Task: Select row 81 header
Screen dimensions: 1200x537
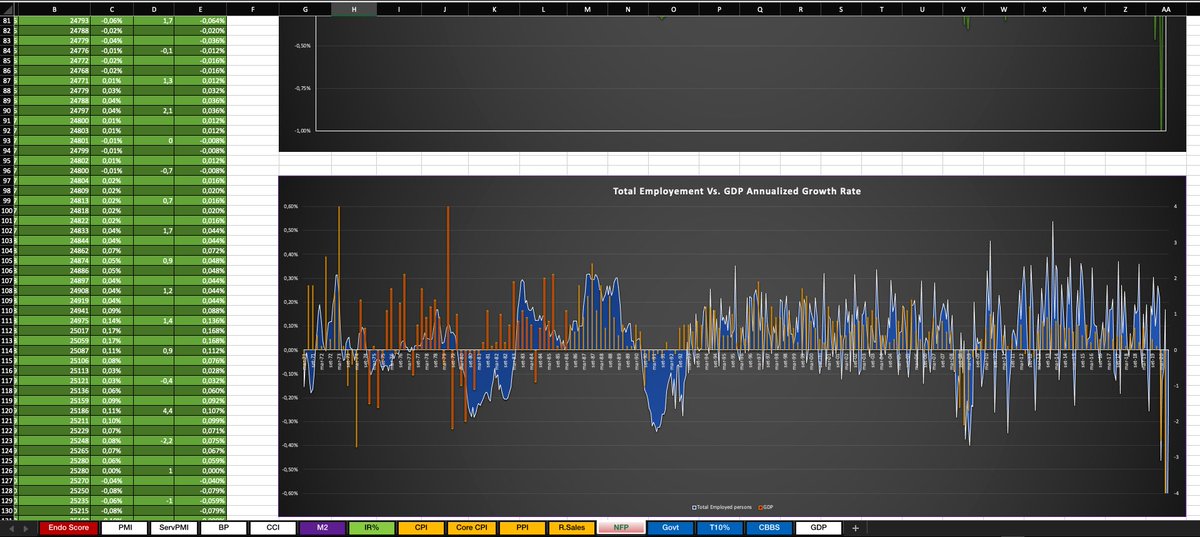Action: [5, 19]
